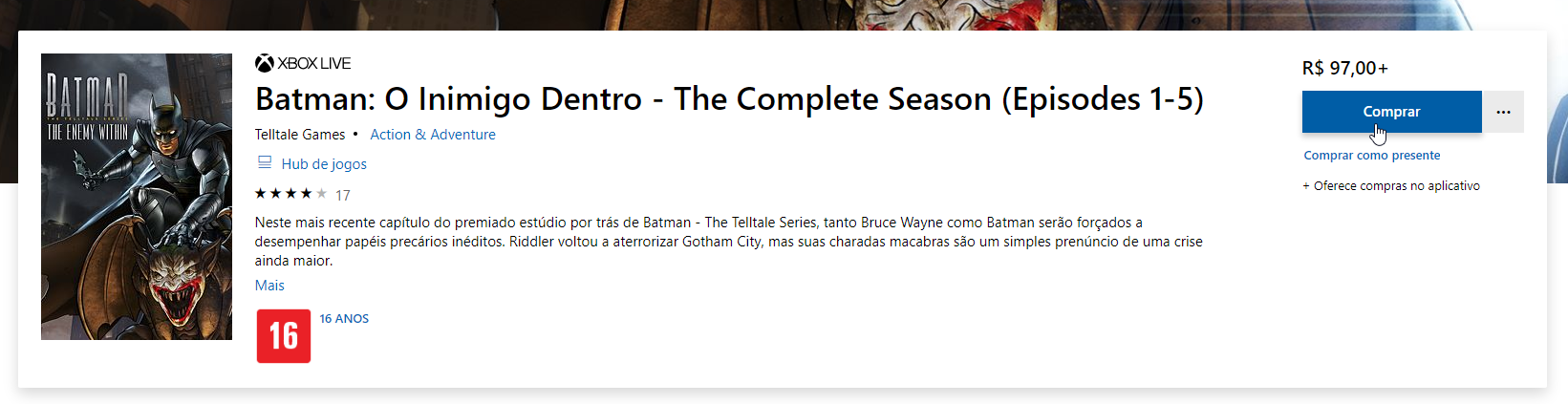
Task: Click the review count 17
Action: pyautogui.click(x=343, y=195)
